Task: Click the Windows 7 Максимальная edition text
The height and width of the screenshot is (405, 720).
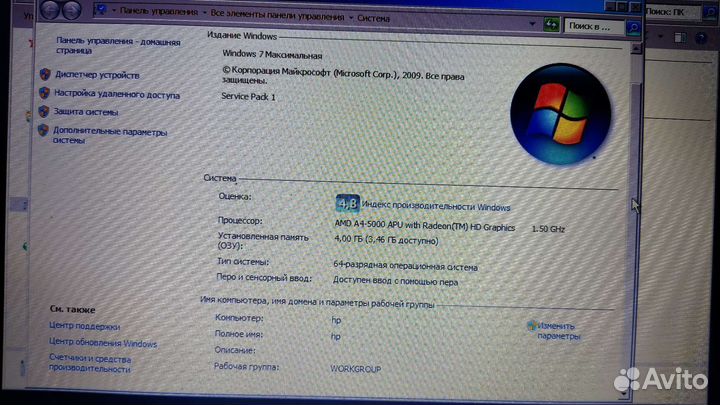Action: (272, 55)
